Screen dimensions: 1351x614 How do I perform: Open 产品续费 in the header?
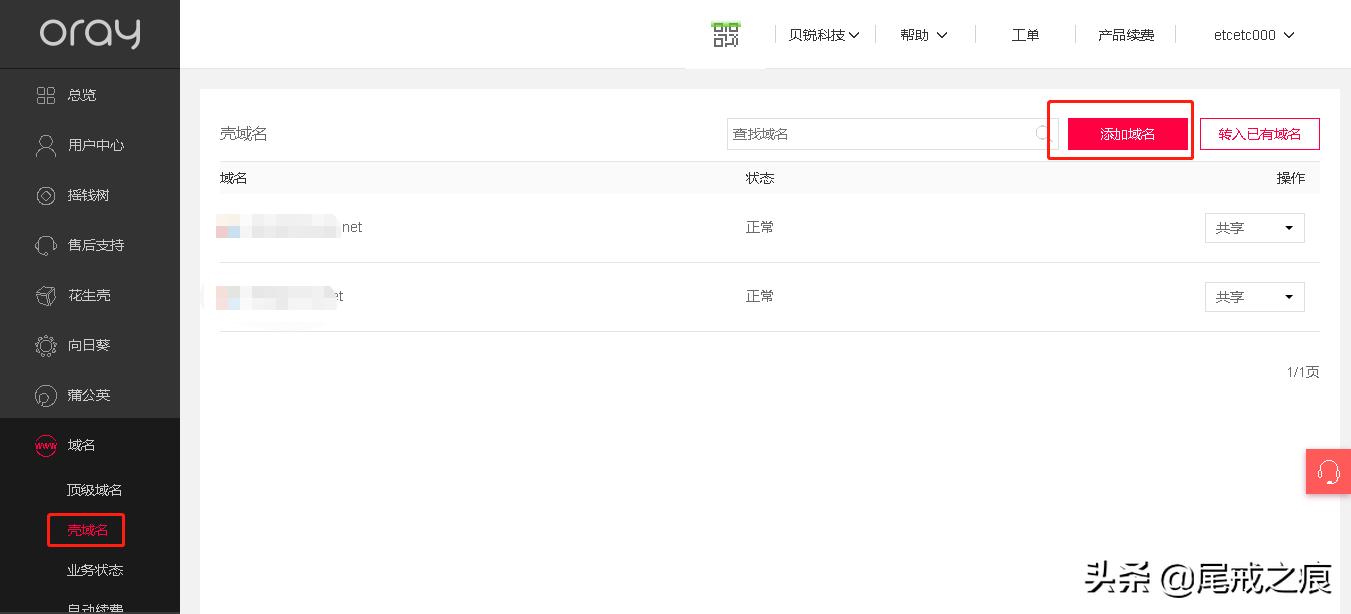pyautogui.click(x=1126, y=35)
